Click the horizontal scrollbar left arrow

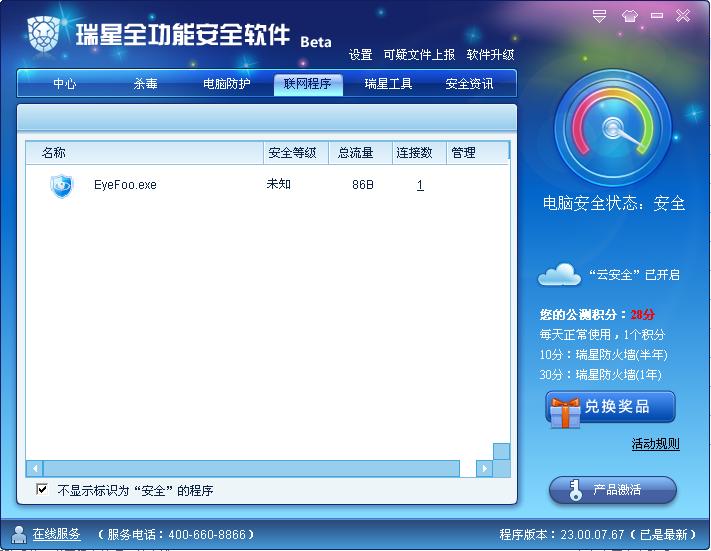pyautogui.click(x=34, y=468)
